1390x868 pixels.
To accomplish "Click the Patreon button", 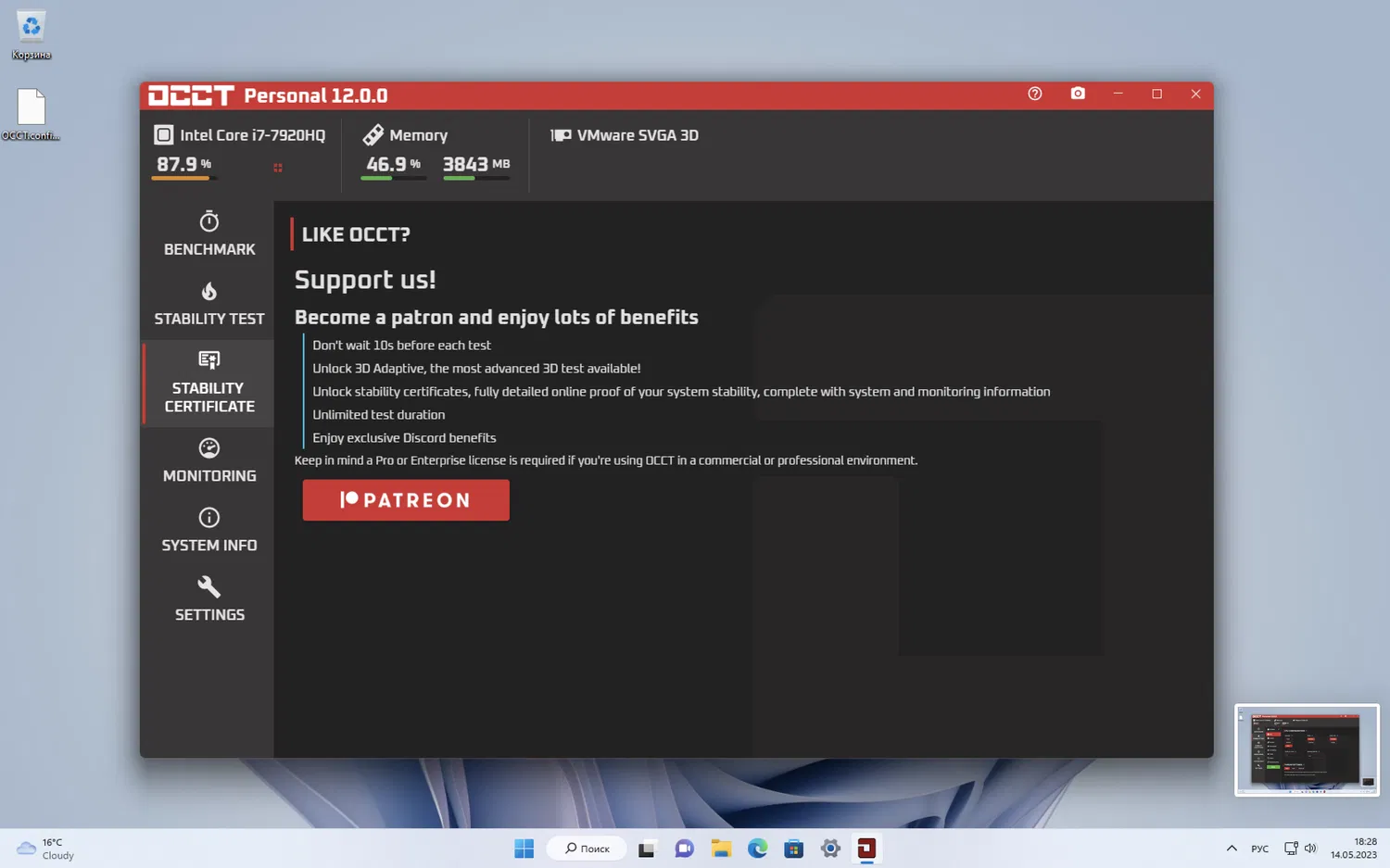I will click(406, 500).
